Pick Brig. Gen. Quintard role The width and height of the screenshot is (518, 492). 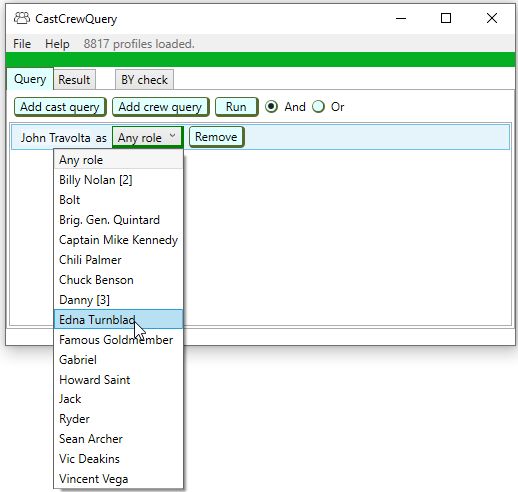click(118, 220)
